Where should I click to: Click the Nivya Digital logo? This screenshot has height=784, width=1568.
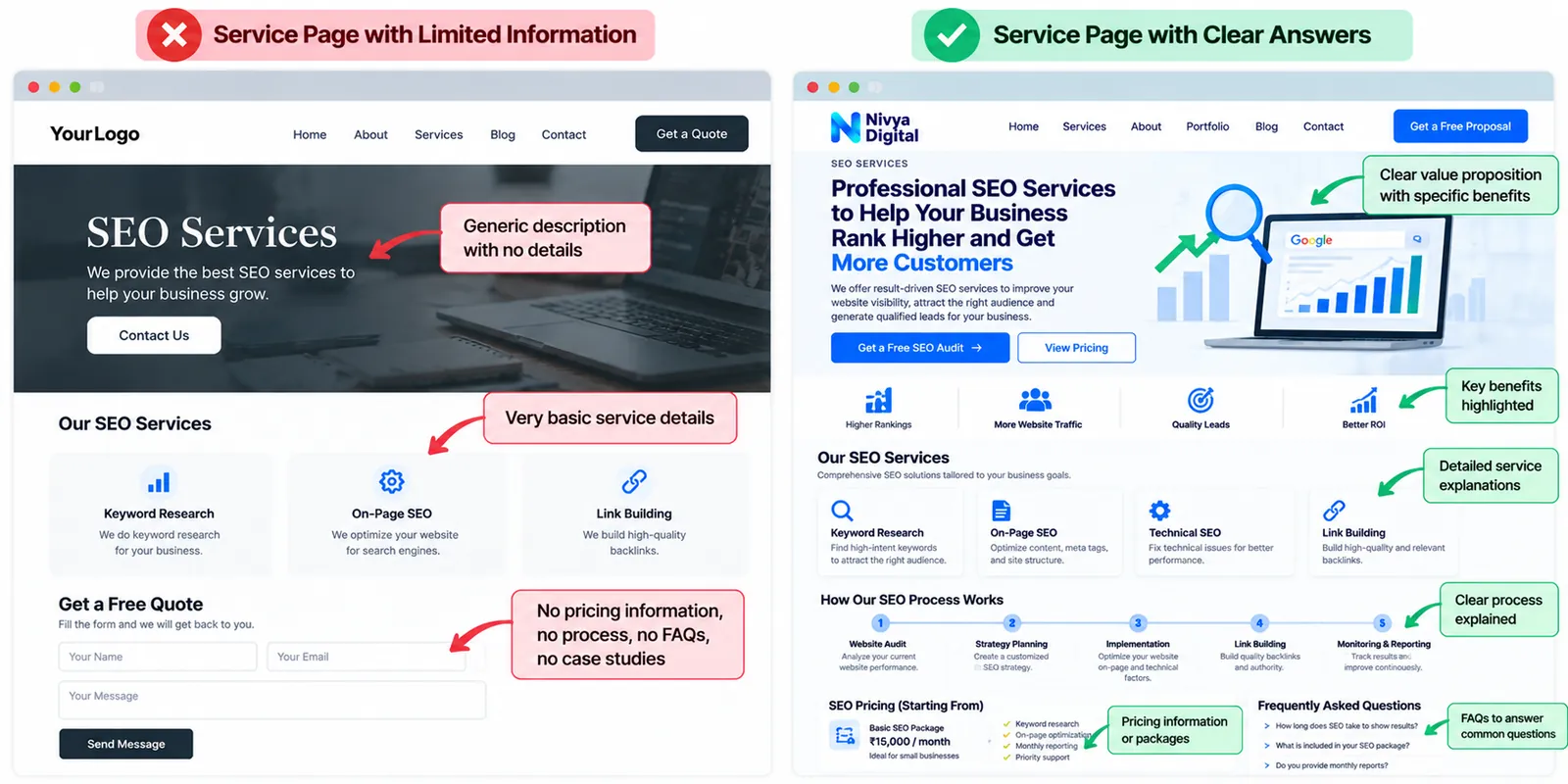pos(875,127)
